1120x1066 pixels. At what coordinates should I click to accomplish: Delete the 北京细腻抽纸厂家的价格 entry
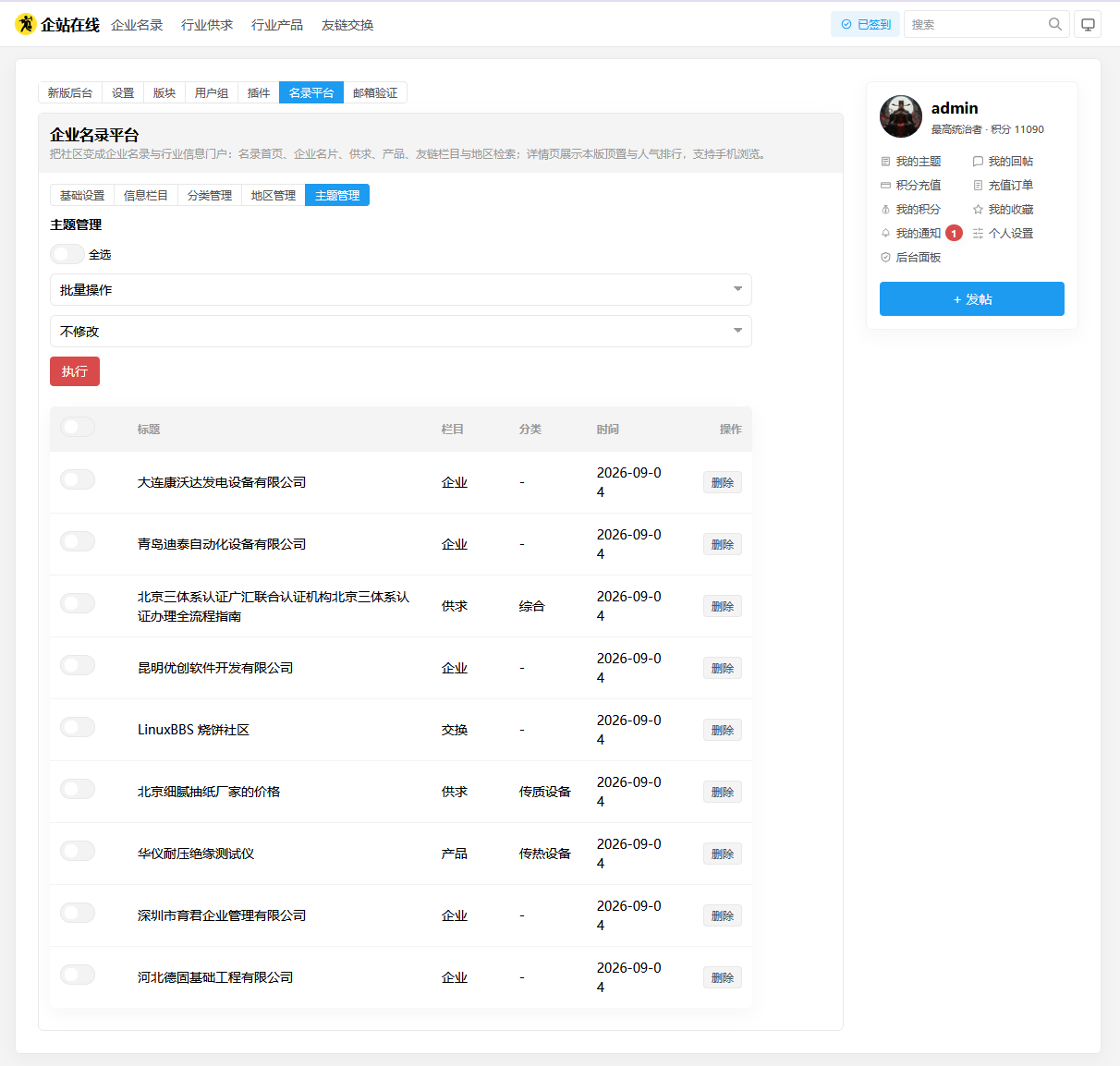point(723,792)
